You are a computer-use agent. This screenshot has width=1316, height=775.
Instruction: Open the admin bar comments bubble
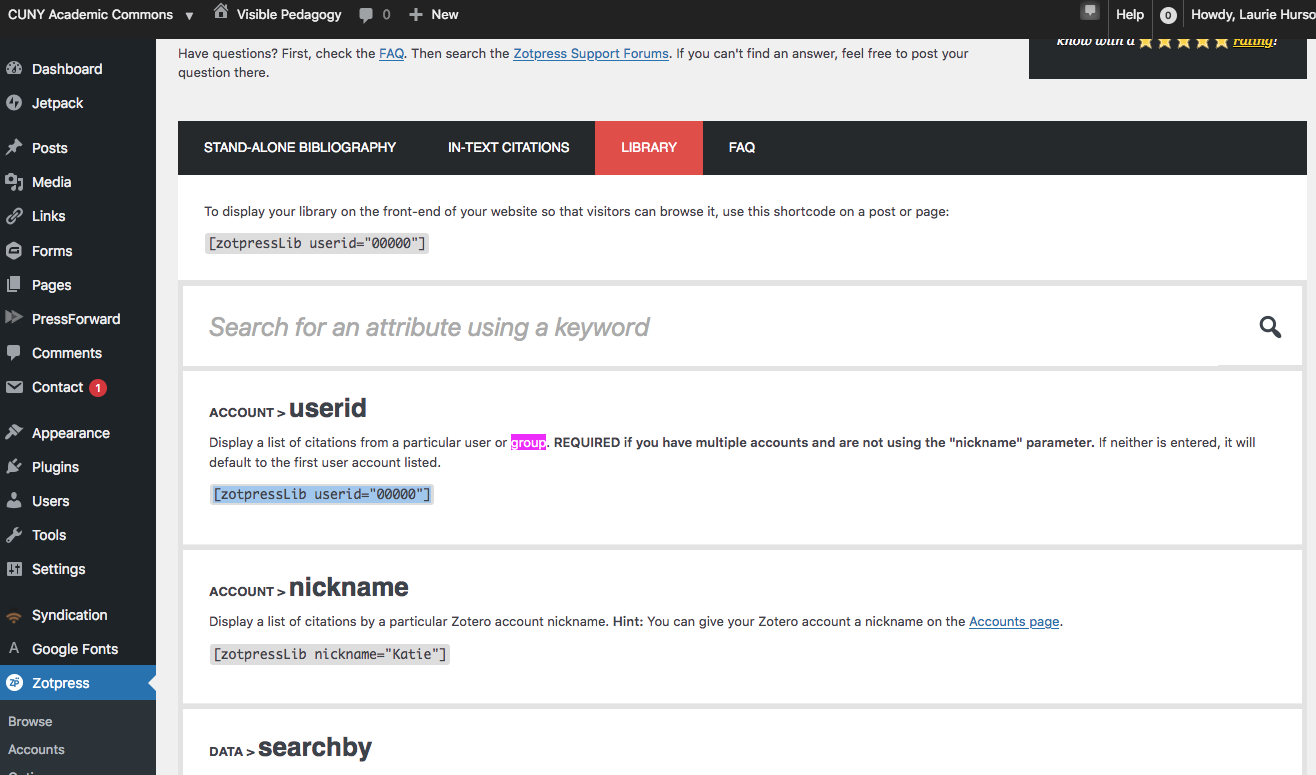pos(367,15)
